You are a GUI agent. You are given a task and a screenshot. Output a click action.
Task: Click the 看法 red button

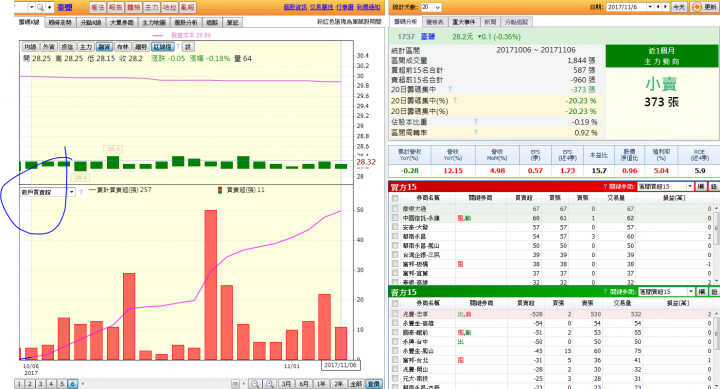97,7
